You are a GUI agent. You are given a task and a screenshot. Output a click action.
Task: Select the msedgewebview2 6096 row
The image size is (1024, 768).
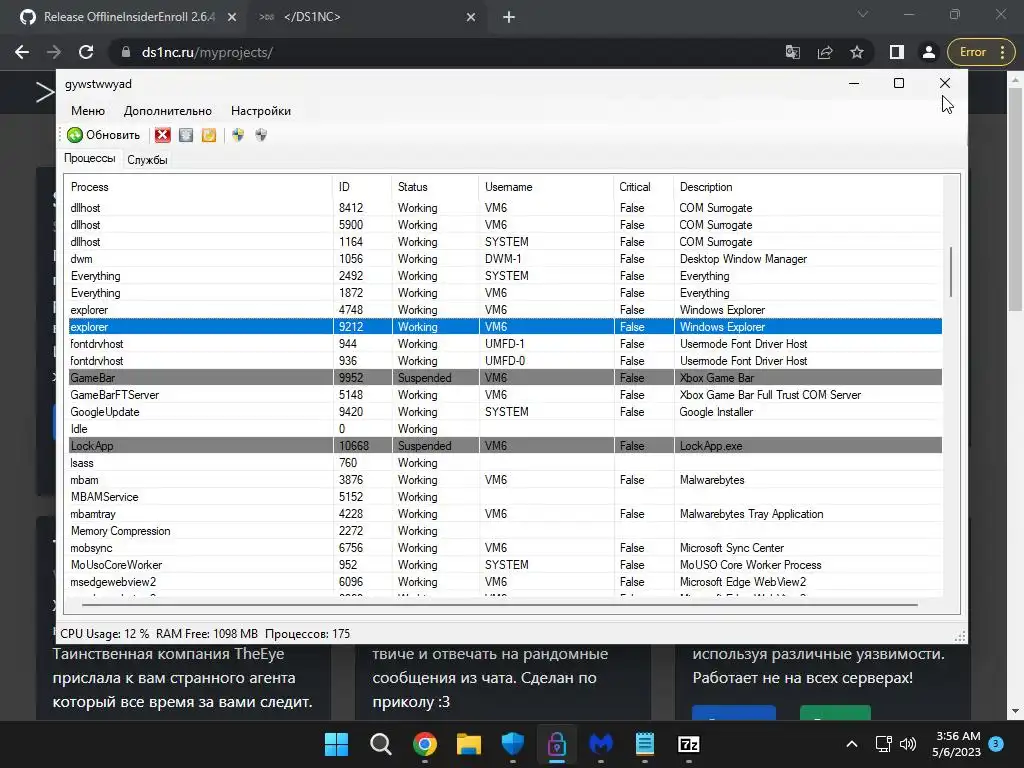point(505,581)
